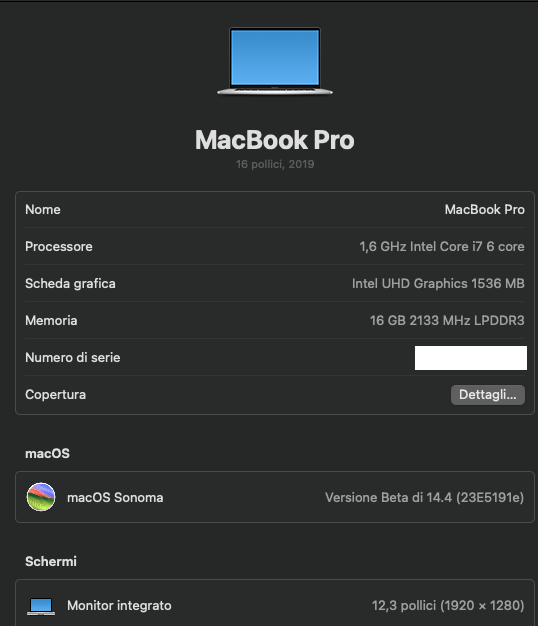Select the 16 pollici, 2019 subtitle
This screenshot has width=538, height=626.
275,164
